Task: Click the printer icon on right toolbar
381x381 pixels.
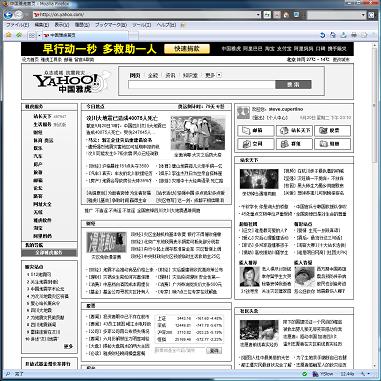Action: (354, 35)
